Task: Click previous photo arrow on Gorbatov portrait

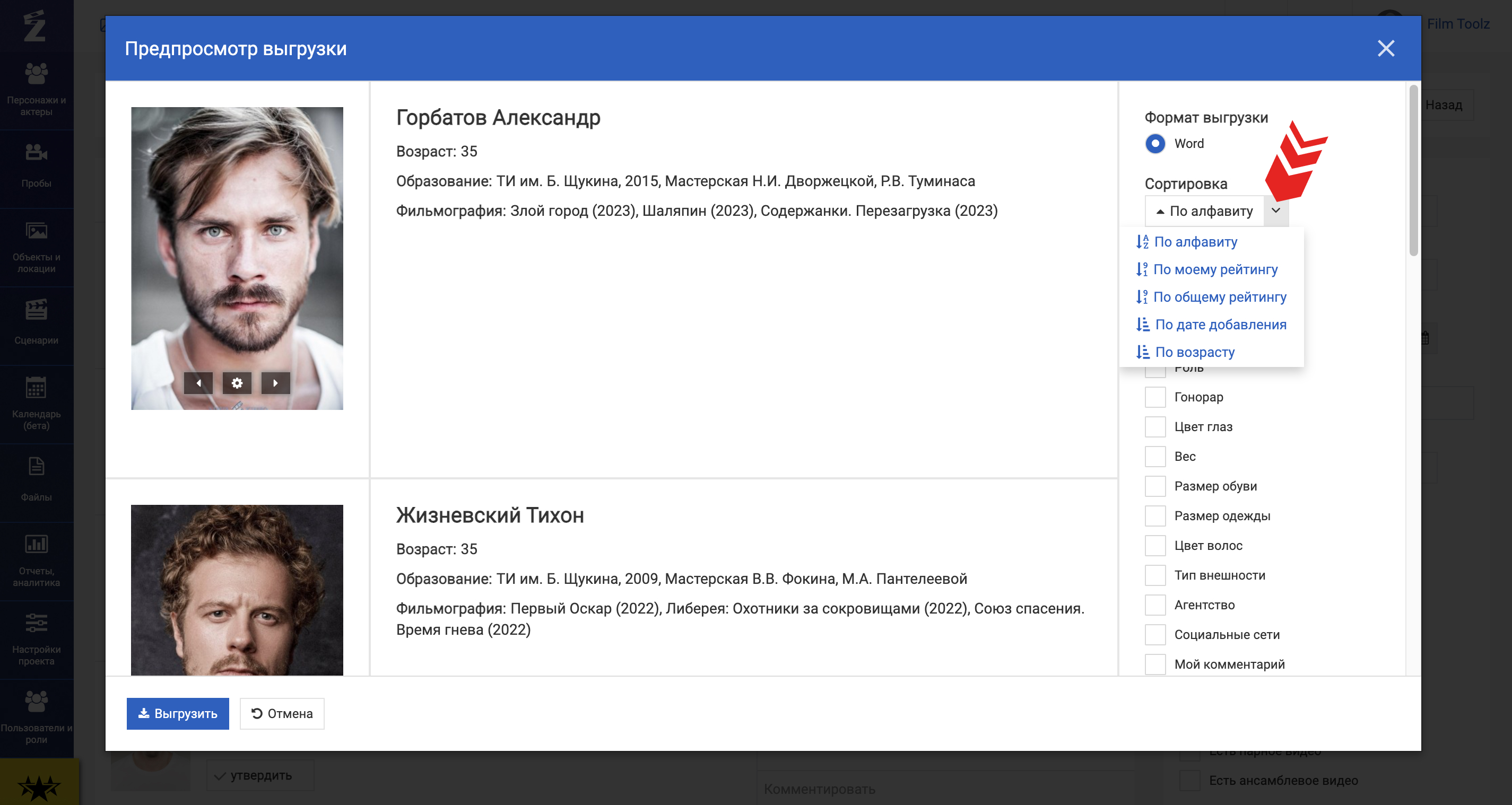Action: coord(198,383)
